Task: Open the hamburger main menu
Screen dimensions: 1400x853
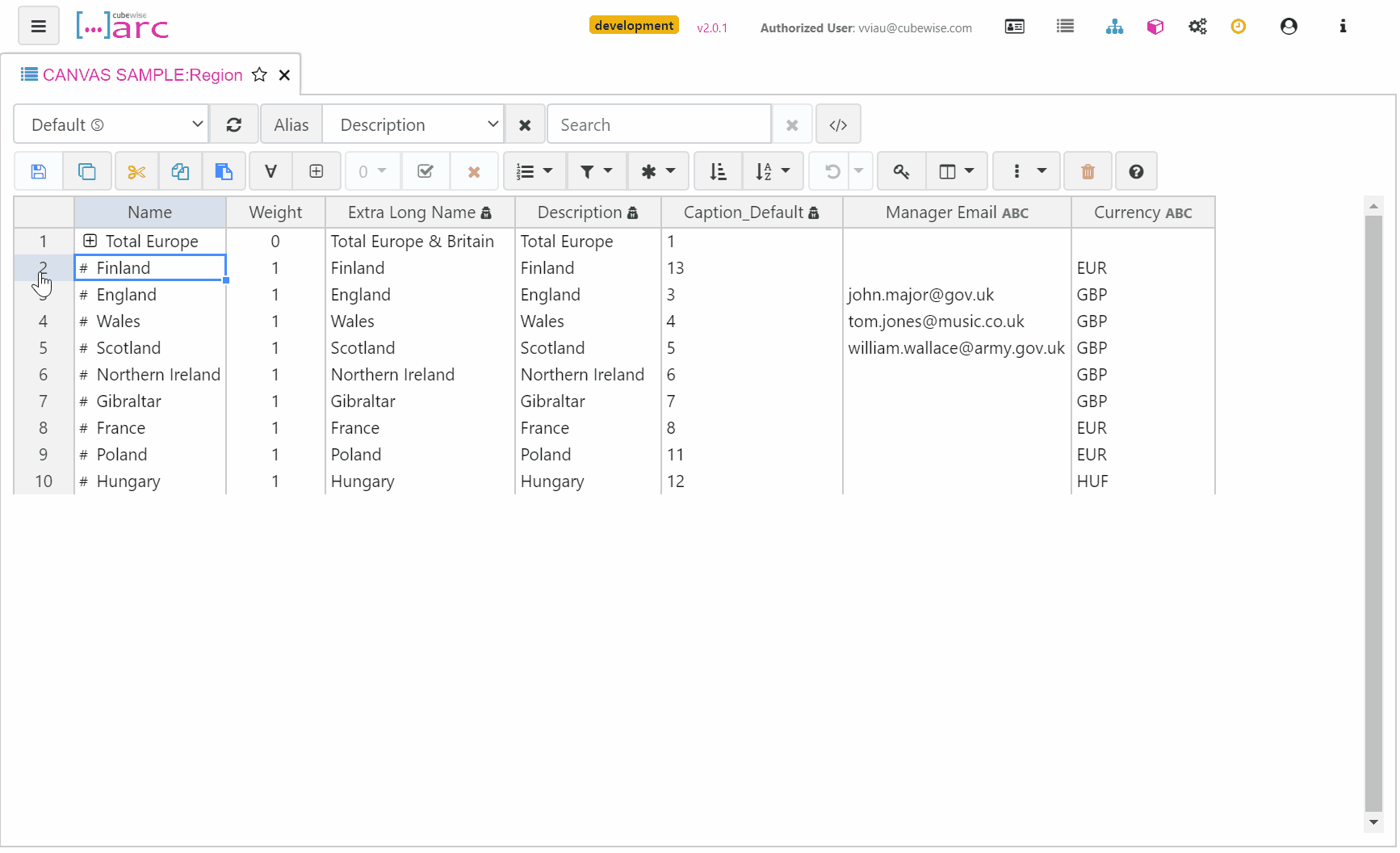Action: (39, 27)
